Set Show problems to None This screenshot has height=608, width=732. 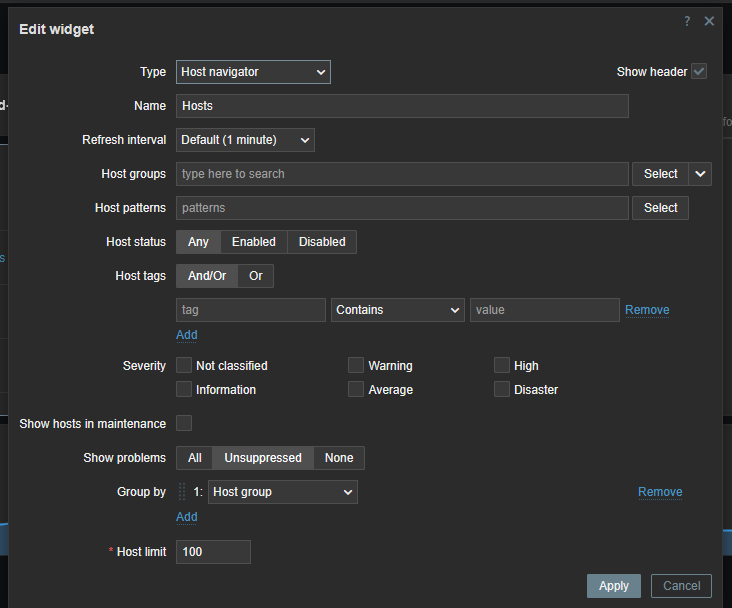tap(339, 458)
